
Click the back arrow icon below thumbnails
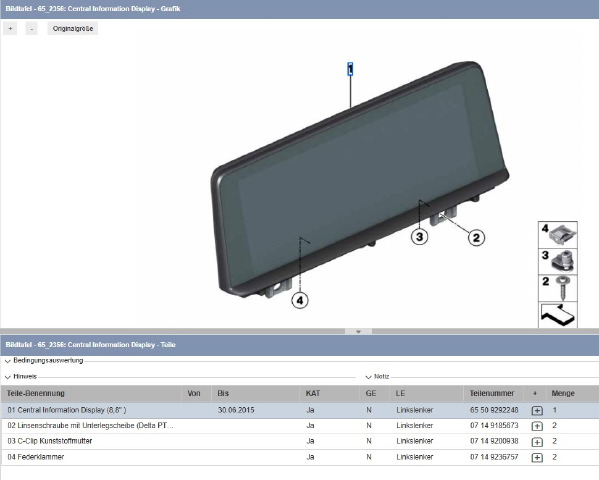click(558, 315)
